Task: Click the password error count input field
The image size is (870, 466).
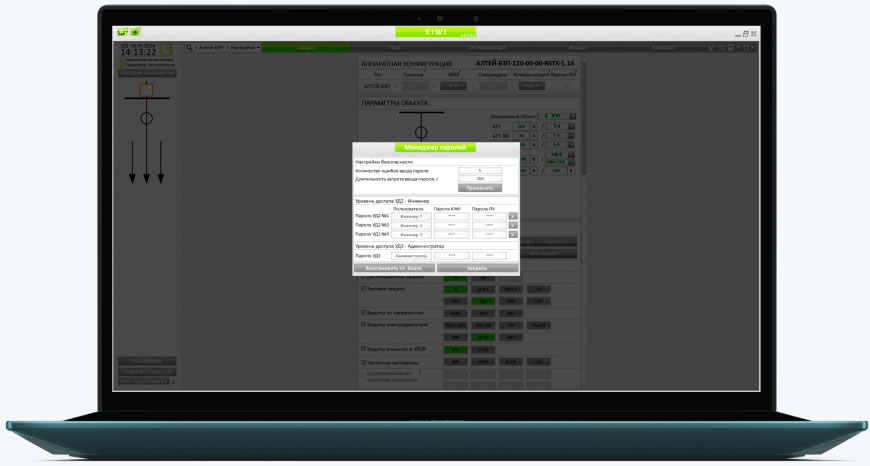Action: click(x=480, y=170)
